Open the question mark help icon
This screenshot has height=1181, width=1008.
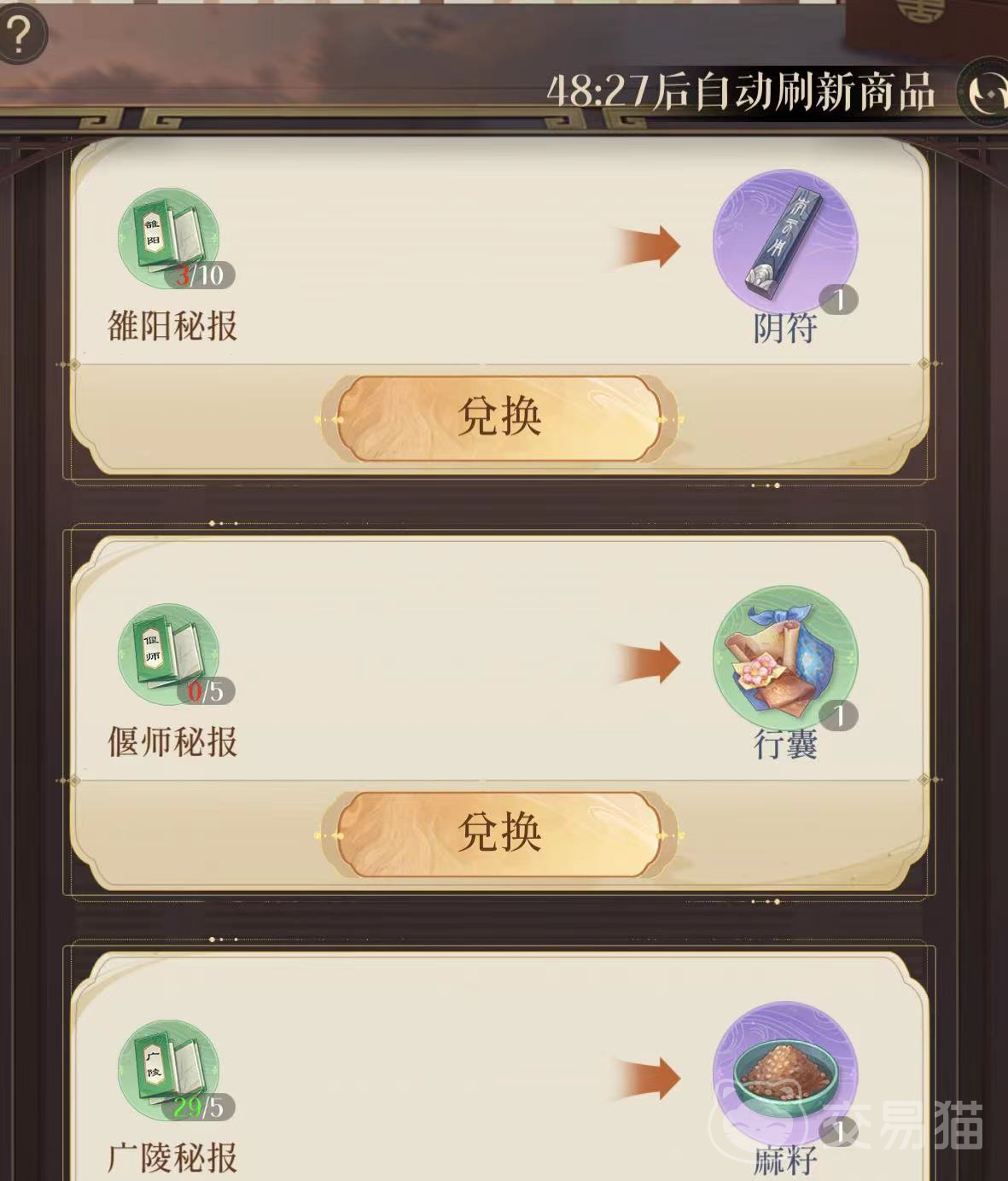19,35
